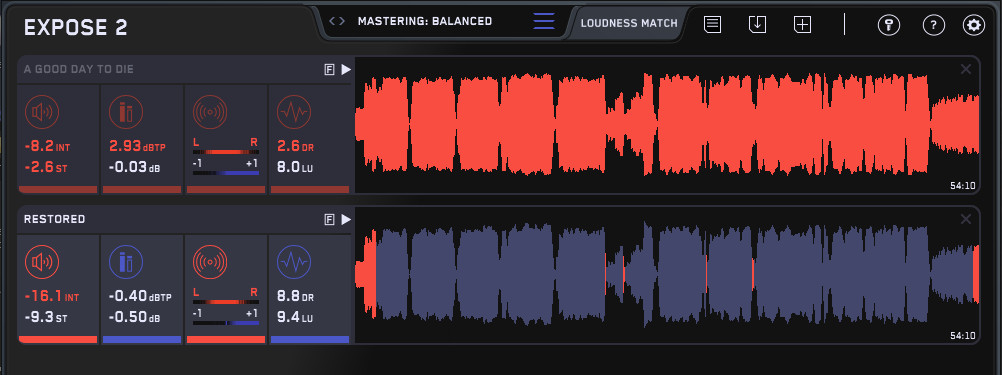This screenshot has width=1002, height=375.
Task: Toggle the F filter button on Restored track
Action: pyautogui.click(x=329, y=220)
